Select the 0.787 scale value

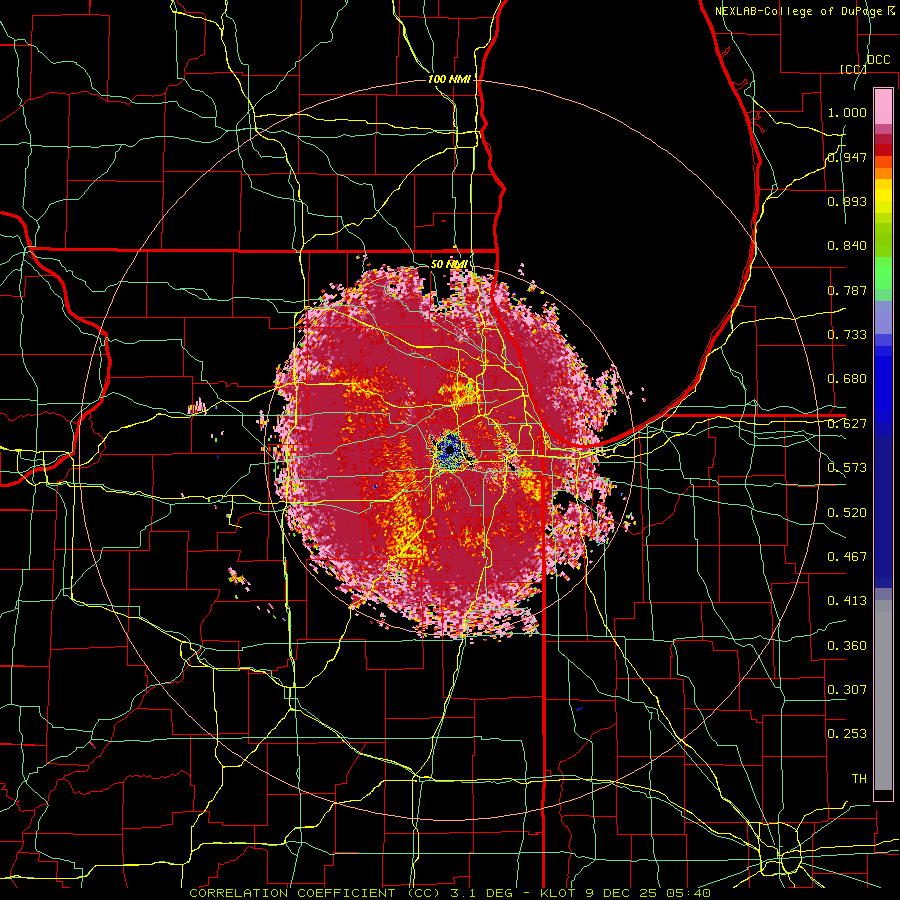[847, 290]
